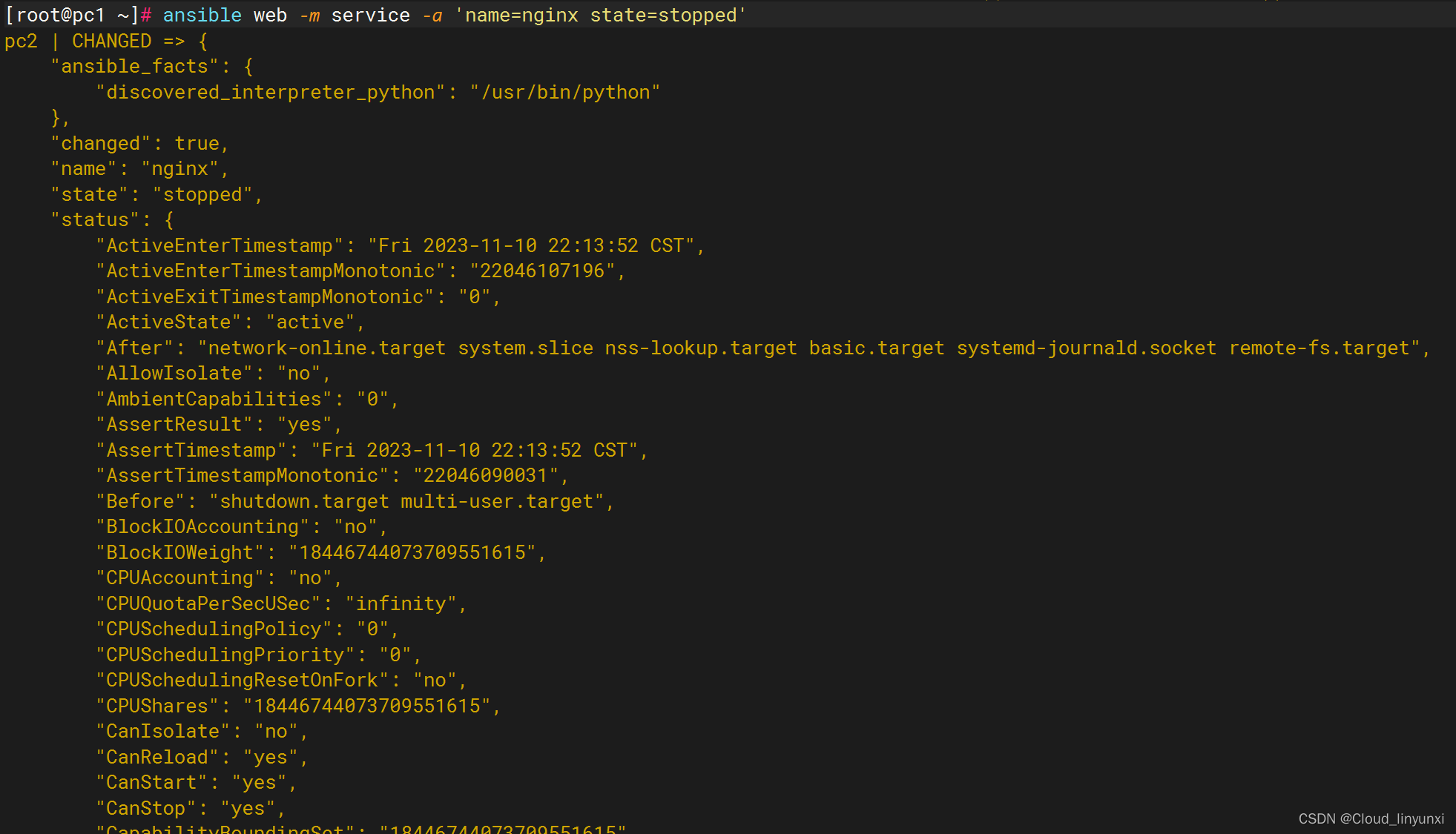Image resolution: width=1456 pixels, height=834 pixels.
Task: Click the BlockIOWeight numeric value
Action: click(x=412, y=552)
